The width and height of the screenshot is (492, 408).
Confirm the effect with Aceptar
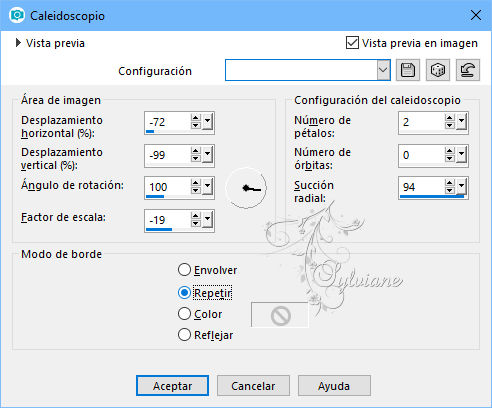tap(172, 386)
